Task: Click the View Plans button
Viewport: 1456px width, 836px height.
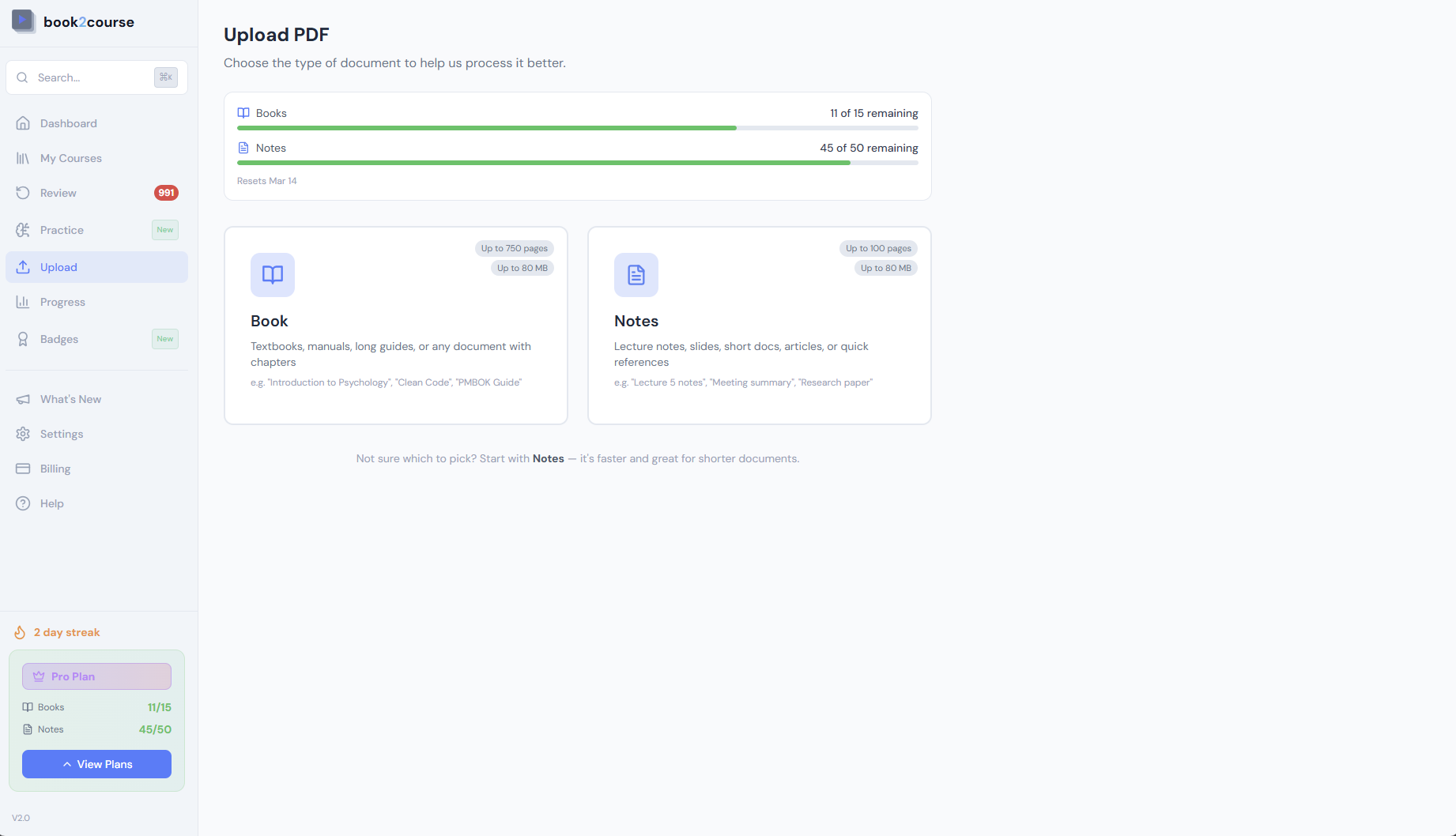Action: 96,764
